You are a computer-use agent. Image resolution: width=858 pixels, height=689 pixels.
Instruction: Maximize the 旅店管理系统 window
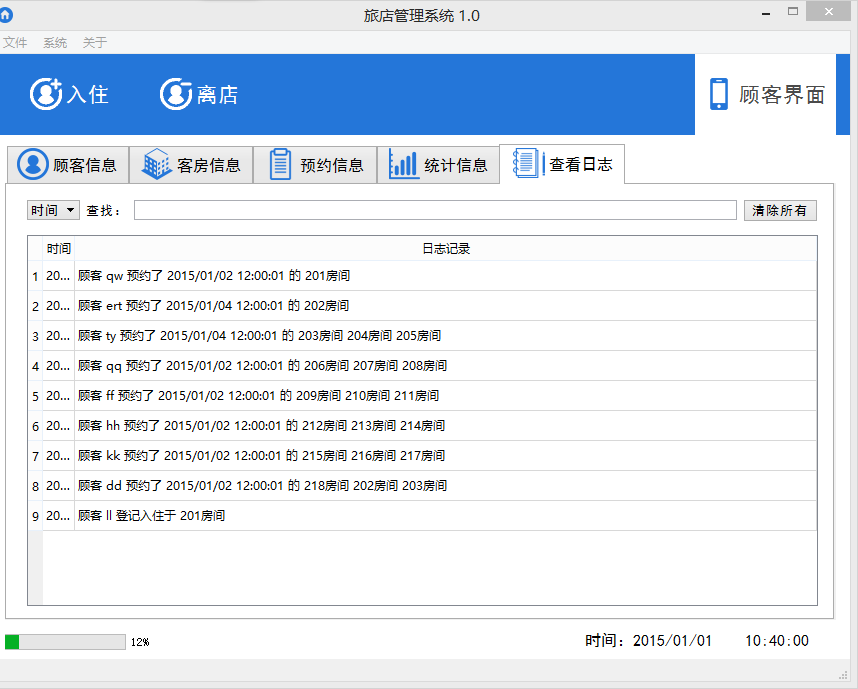793,11
